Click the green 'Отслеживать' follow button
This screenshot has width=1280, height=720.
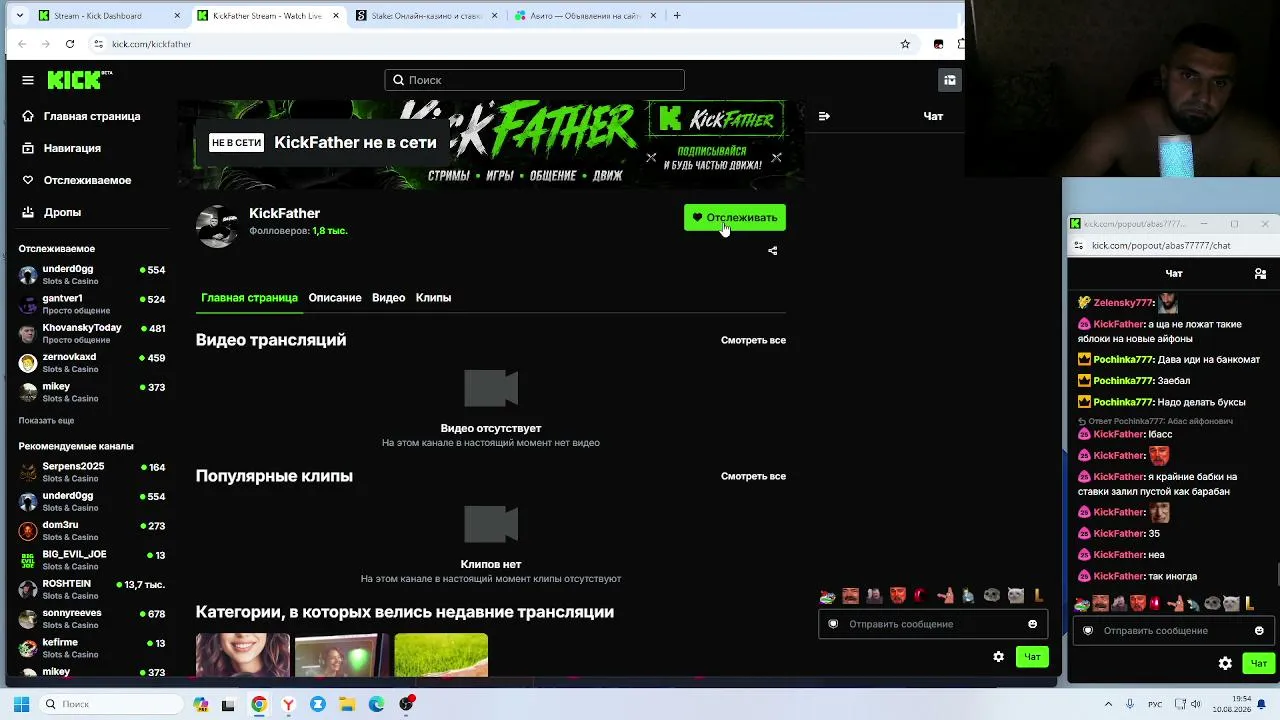pyautogui.click(x=735, y=218)
